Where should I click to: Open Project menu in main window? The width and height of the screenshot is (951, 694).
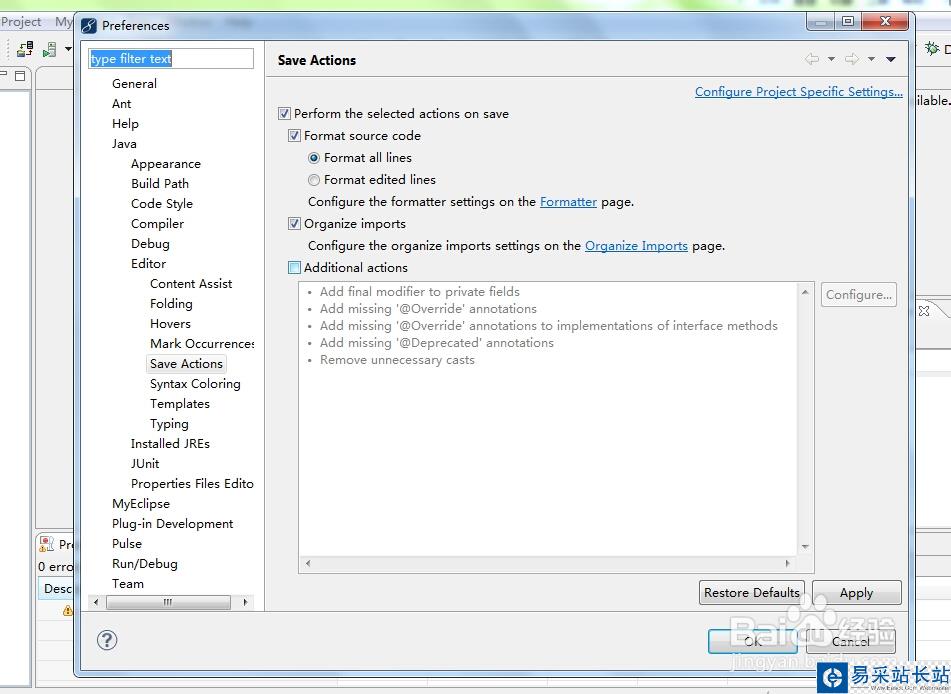21,22
